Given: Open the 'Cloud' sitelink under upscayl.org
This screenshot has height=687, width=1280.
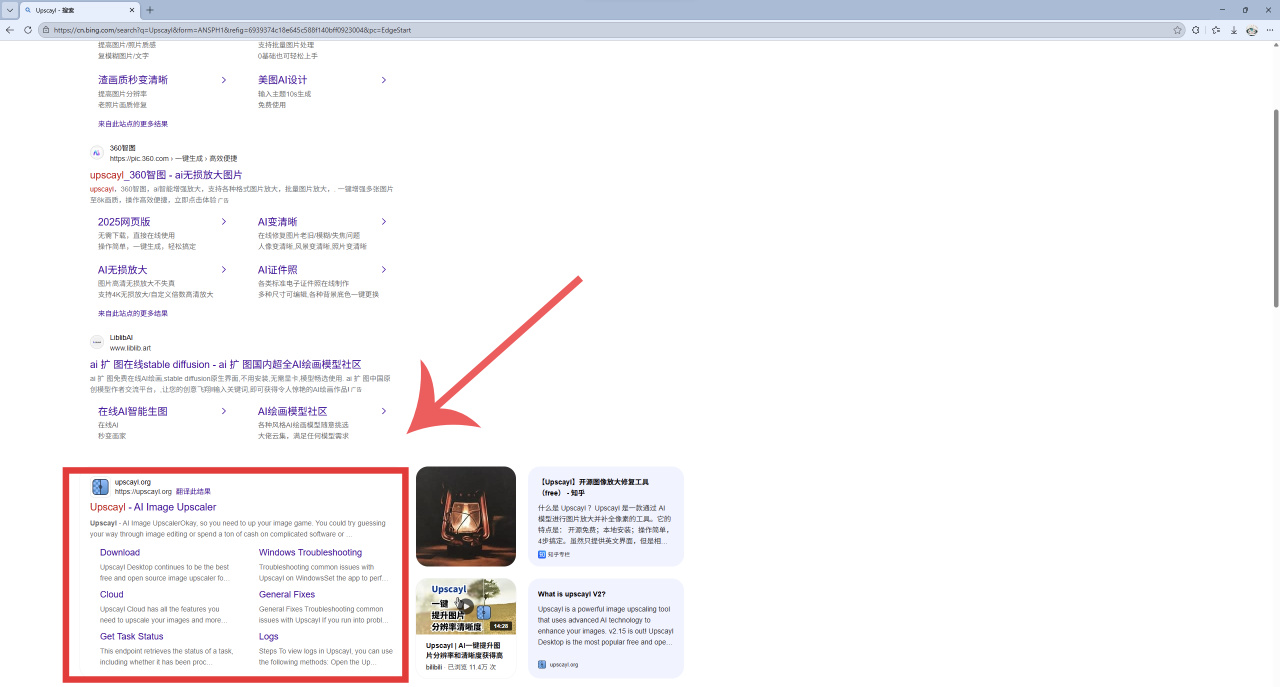Looking at the screenshot, I should pos(112,594).
